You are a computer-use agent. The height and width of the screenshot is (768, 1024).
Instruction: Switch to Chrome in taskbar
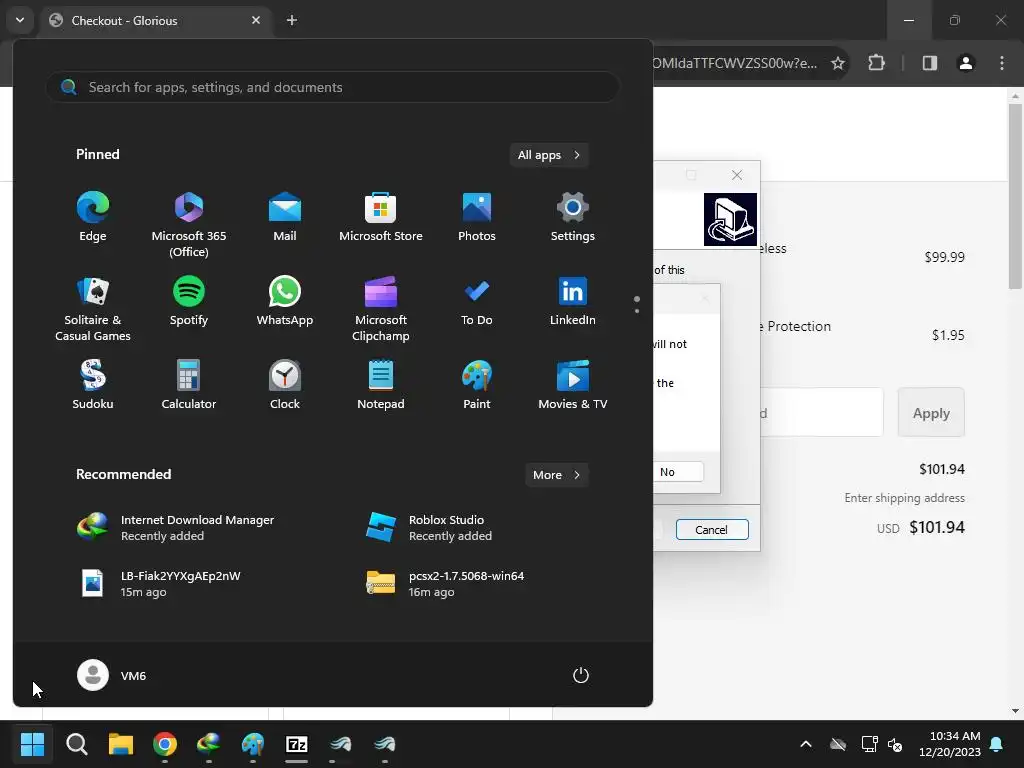[165, 744]
